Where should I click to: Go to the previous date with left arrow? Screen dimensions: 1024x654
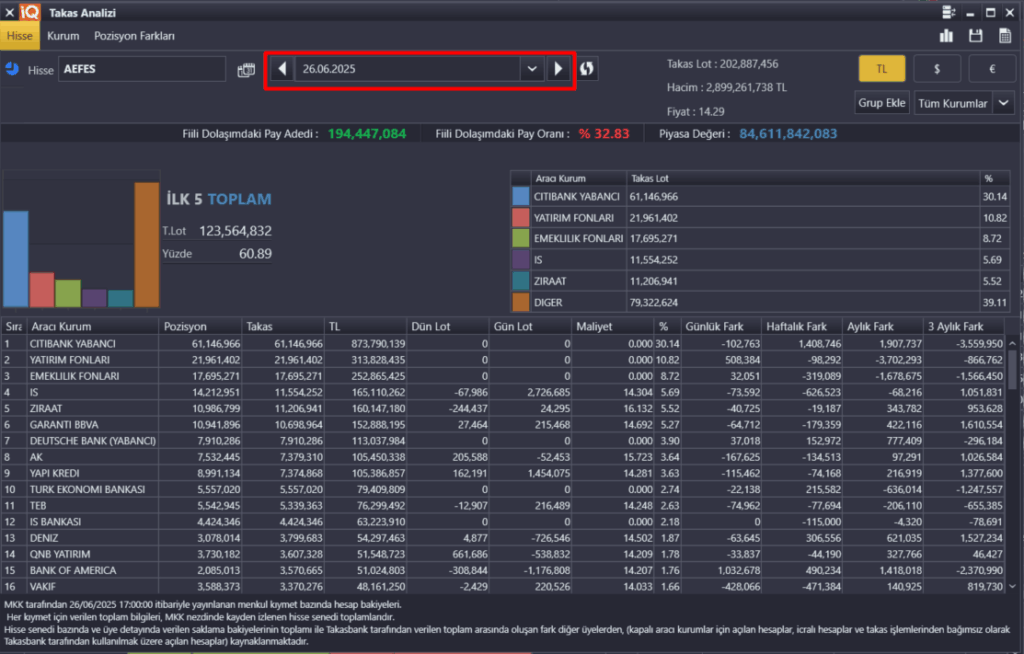tap(282, 69)
